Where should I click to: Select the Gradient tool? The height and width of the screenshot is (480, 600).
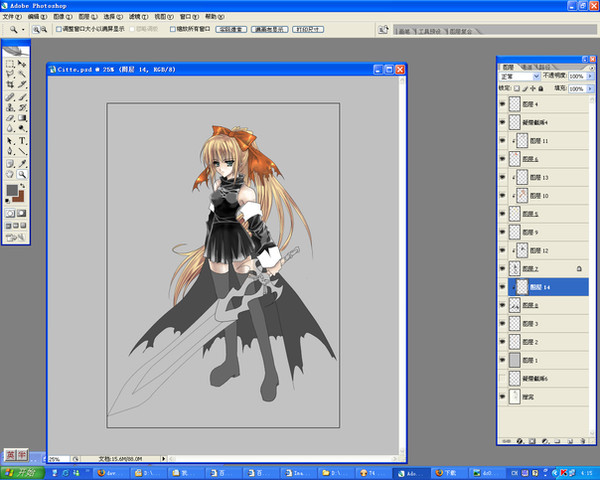coord(22,118)
